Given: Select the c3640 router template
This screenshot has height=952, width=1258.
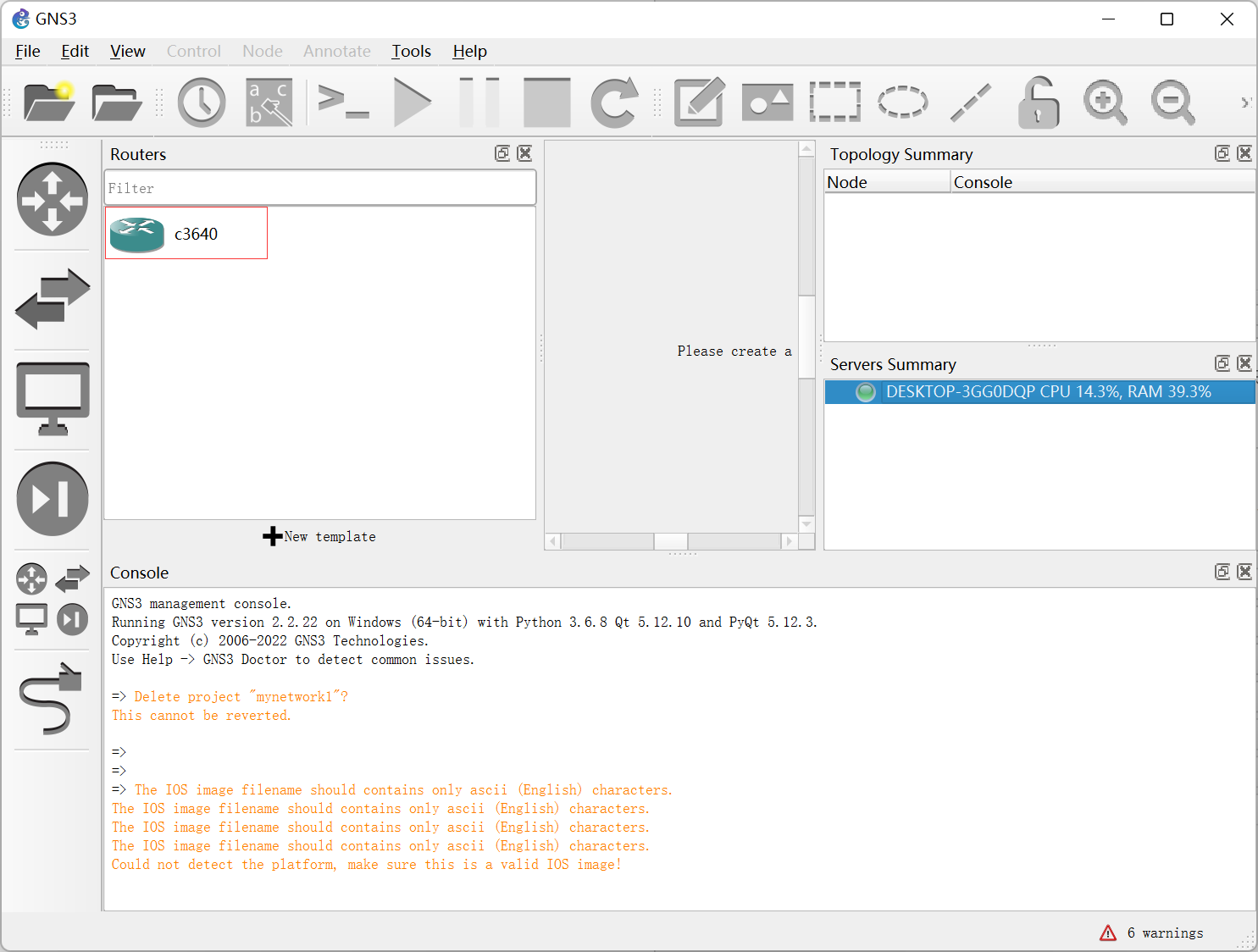Looking at the screenshot, I should pyautogui.click(x=186, y=233).
